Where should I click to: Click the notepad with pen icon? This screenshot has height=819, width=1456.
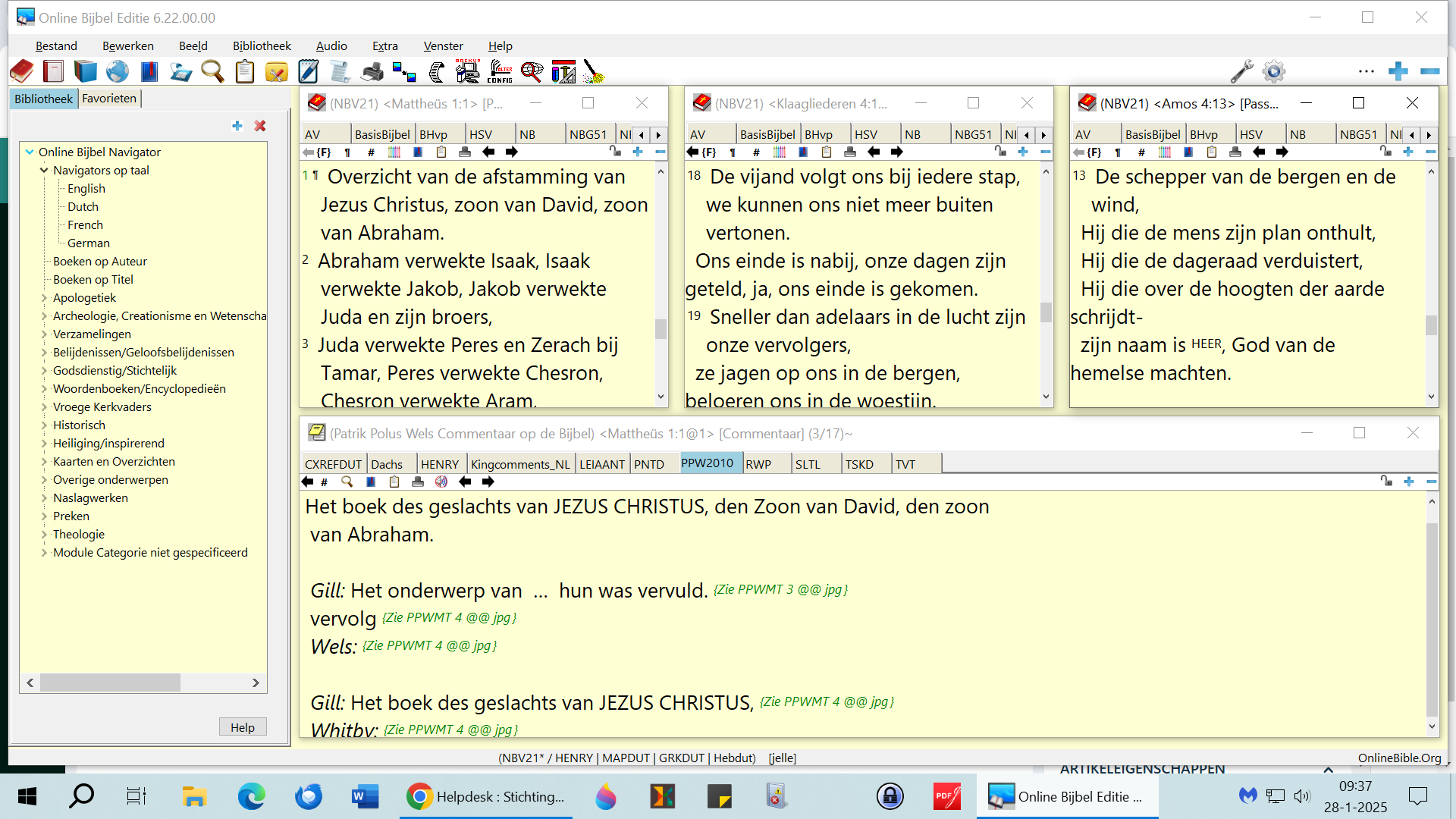coord(308,72)
